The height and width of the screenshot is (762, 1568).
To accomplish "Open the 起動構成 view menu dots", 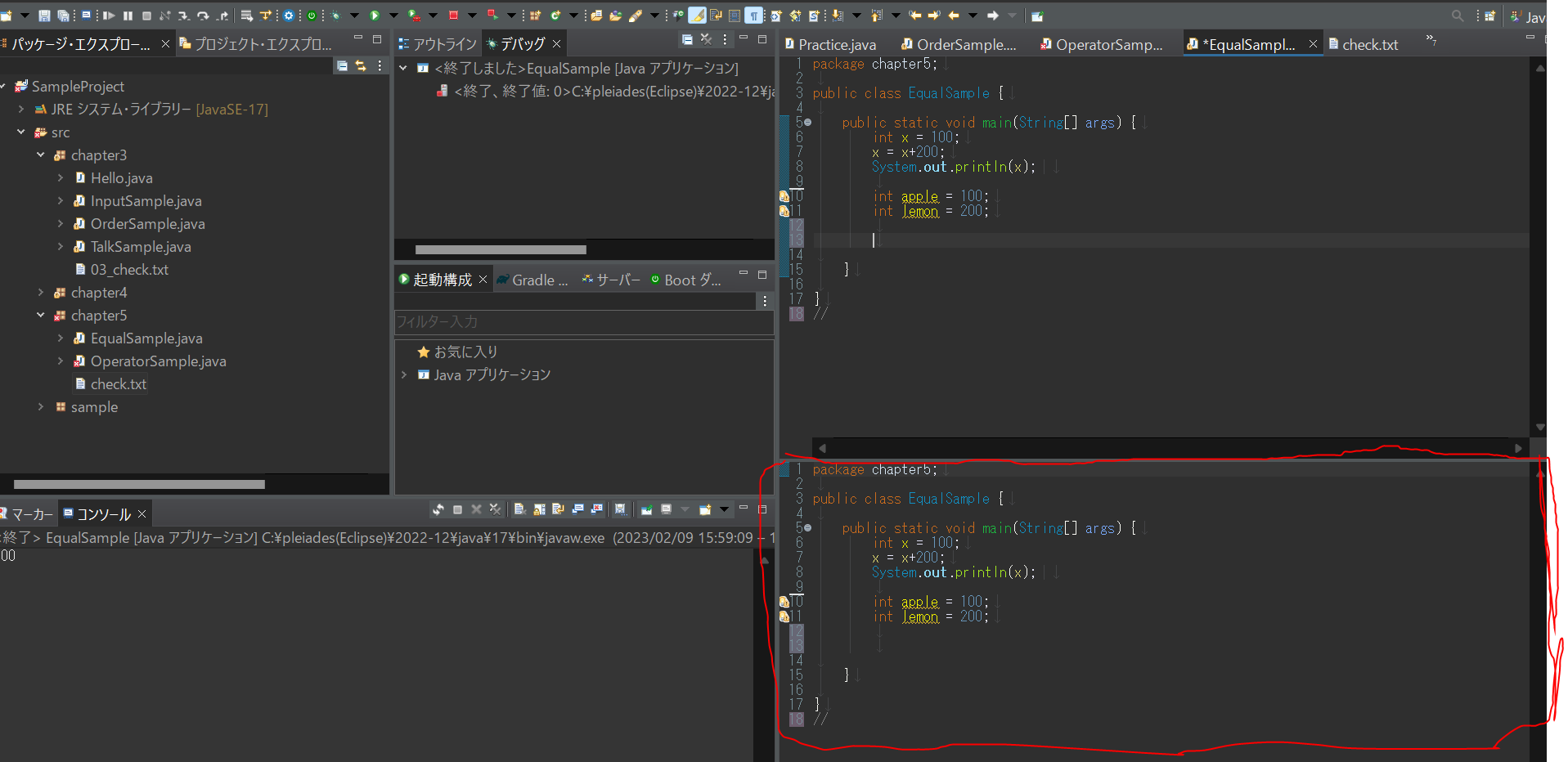I will click(x=765, y=301).
